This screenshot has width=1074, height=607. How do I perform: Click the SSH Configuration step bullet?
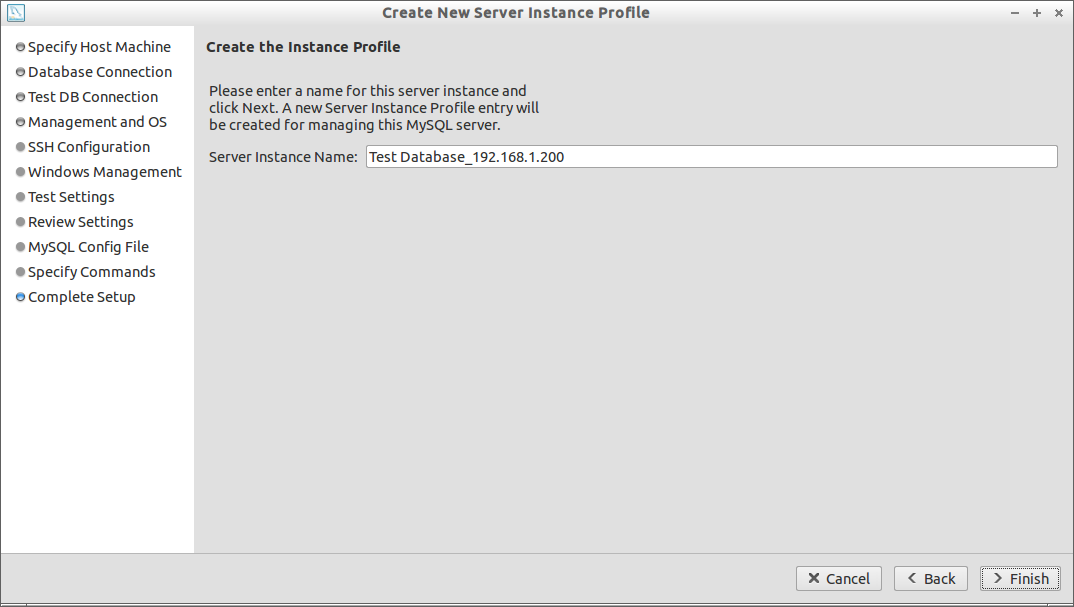click(x=21, y=147)
